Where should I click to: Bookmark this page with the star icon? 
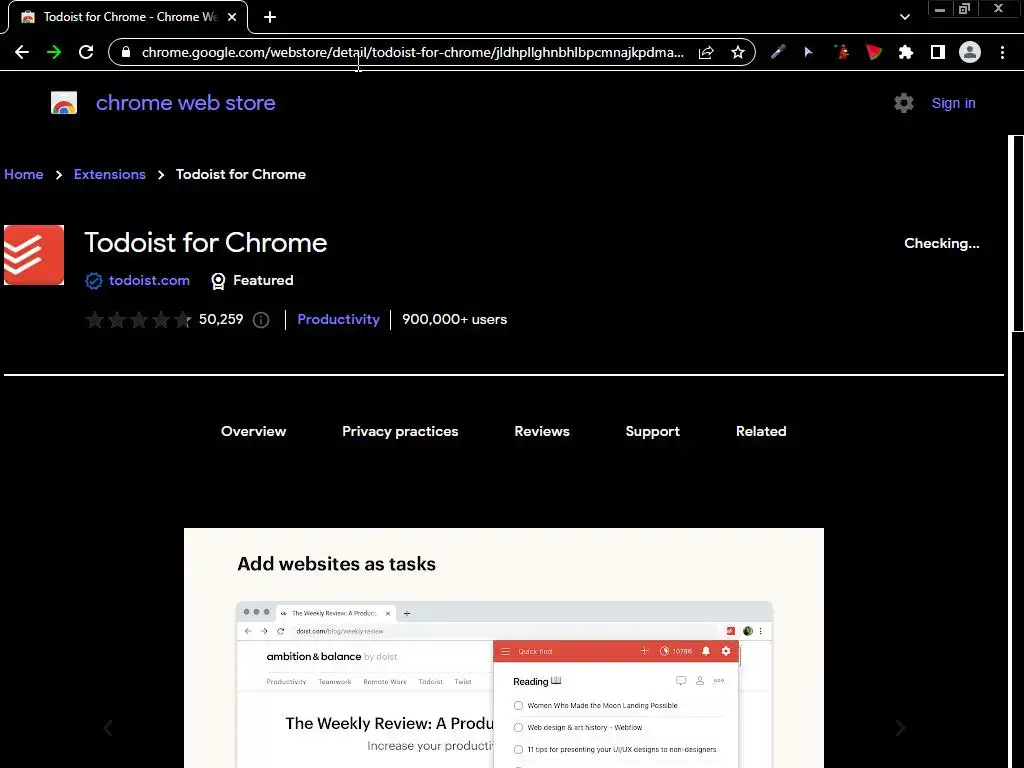point(738,52)
